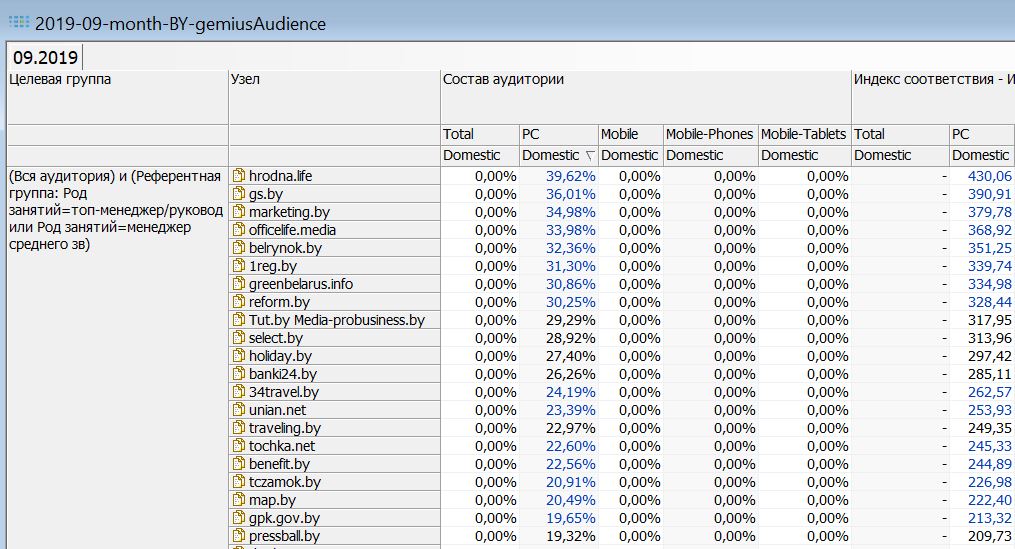1015x549 pixels.
Task: Click the node icon beside hrodna.life
Action: (239, 176)
